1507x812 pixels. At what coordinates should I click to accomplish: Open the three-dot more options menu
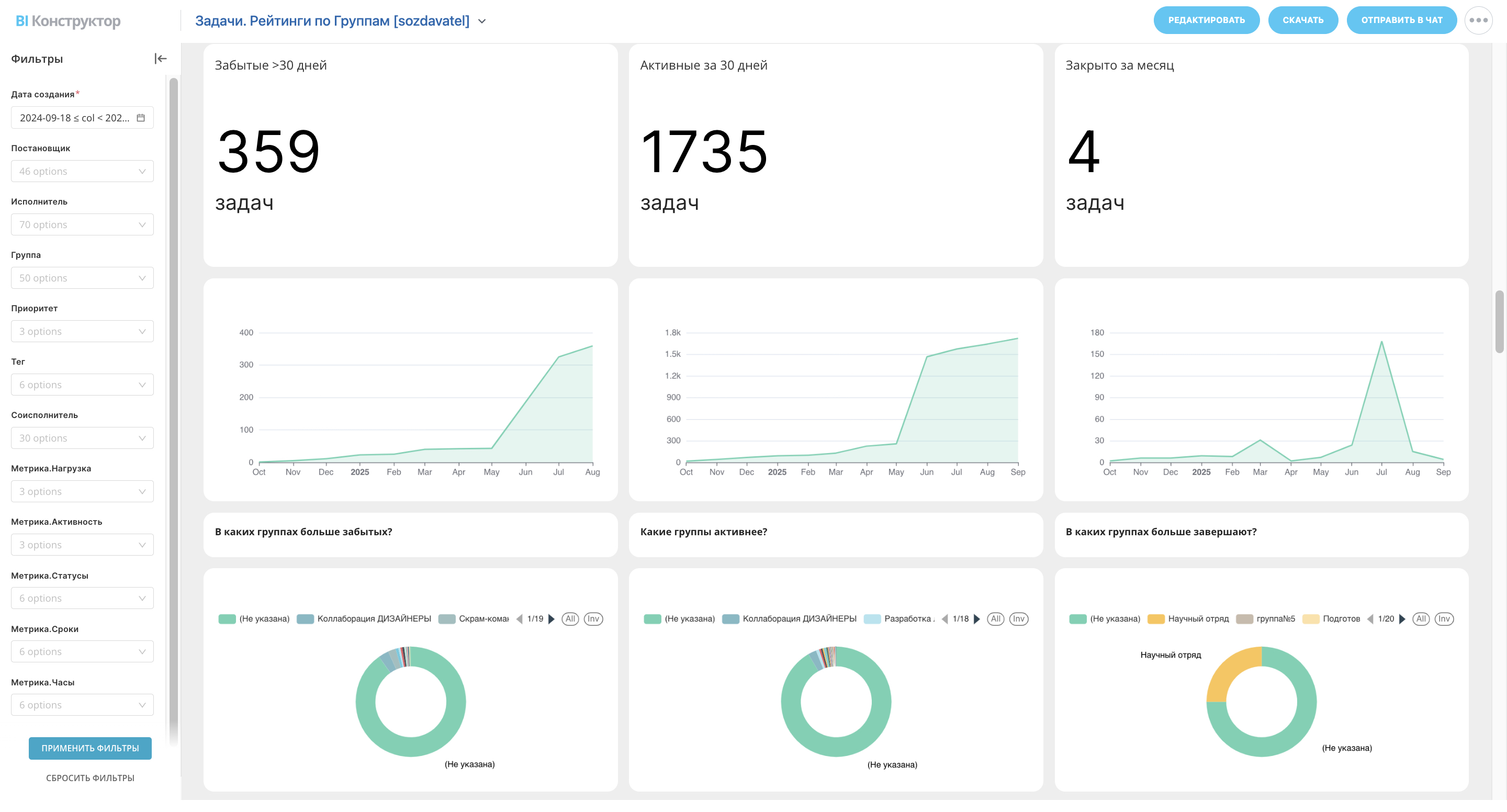1478,20
